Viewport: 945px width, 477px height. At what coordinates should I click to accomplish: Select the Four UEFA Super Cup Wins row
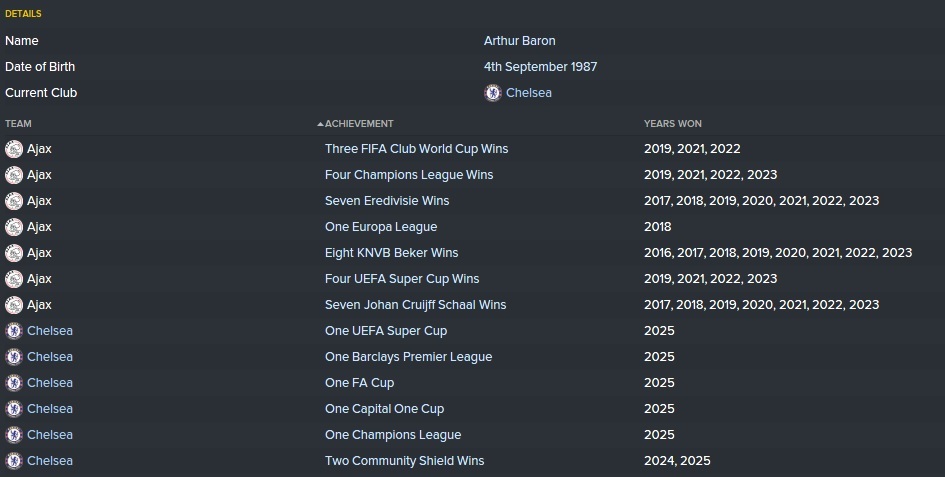[472, 279]
